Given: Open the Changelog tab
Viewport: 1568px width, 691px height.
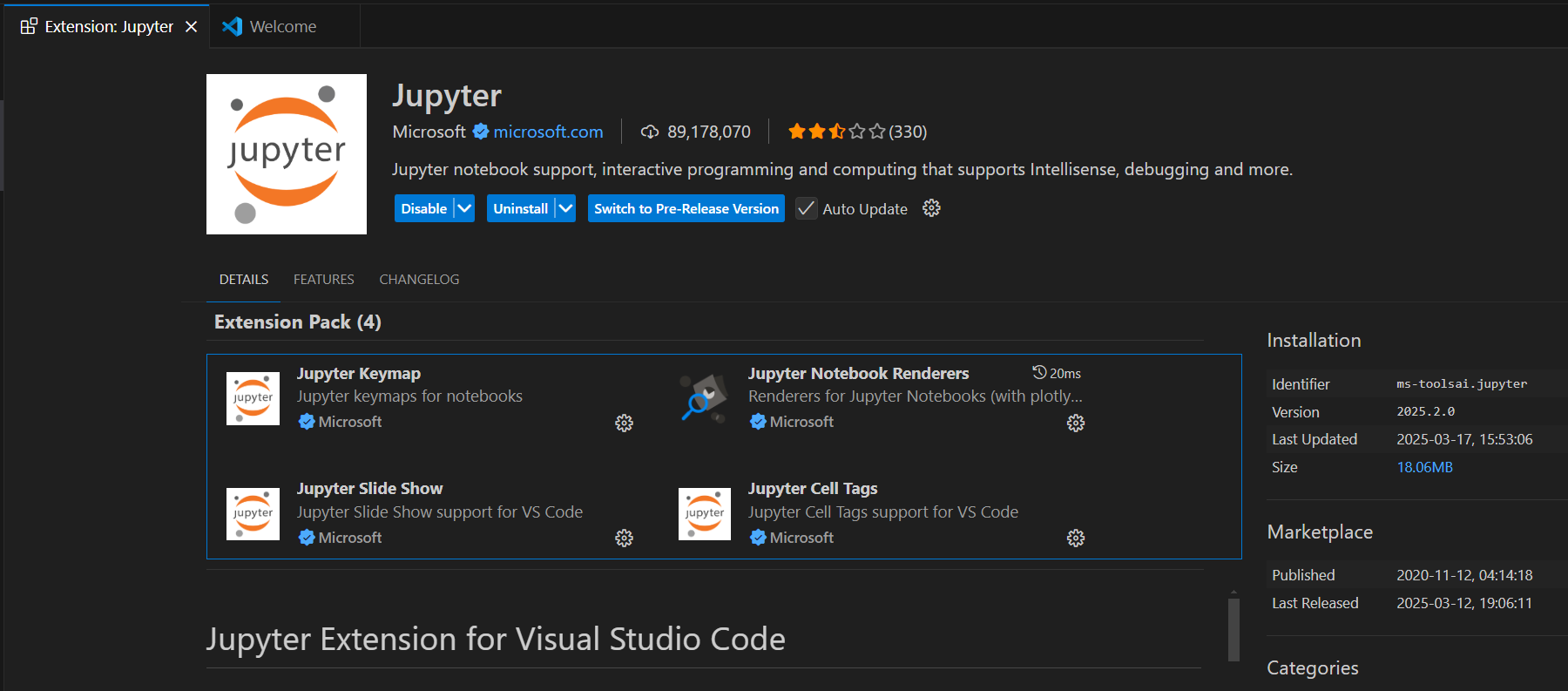Looking at the screenshot, I should point(419,280).
